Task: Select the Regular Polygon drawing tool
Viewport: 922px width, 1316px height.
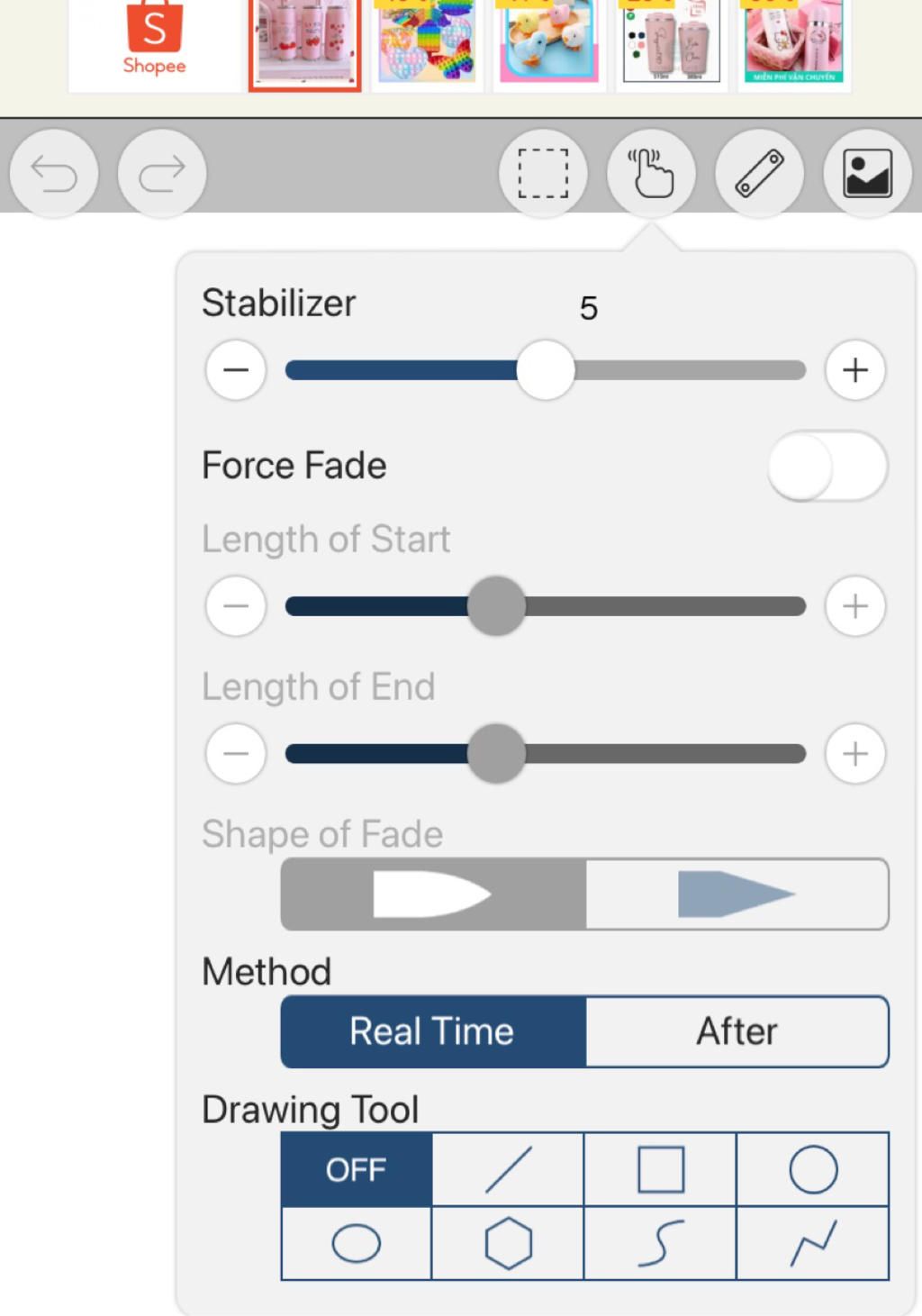Action: 509,1244
